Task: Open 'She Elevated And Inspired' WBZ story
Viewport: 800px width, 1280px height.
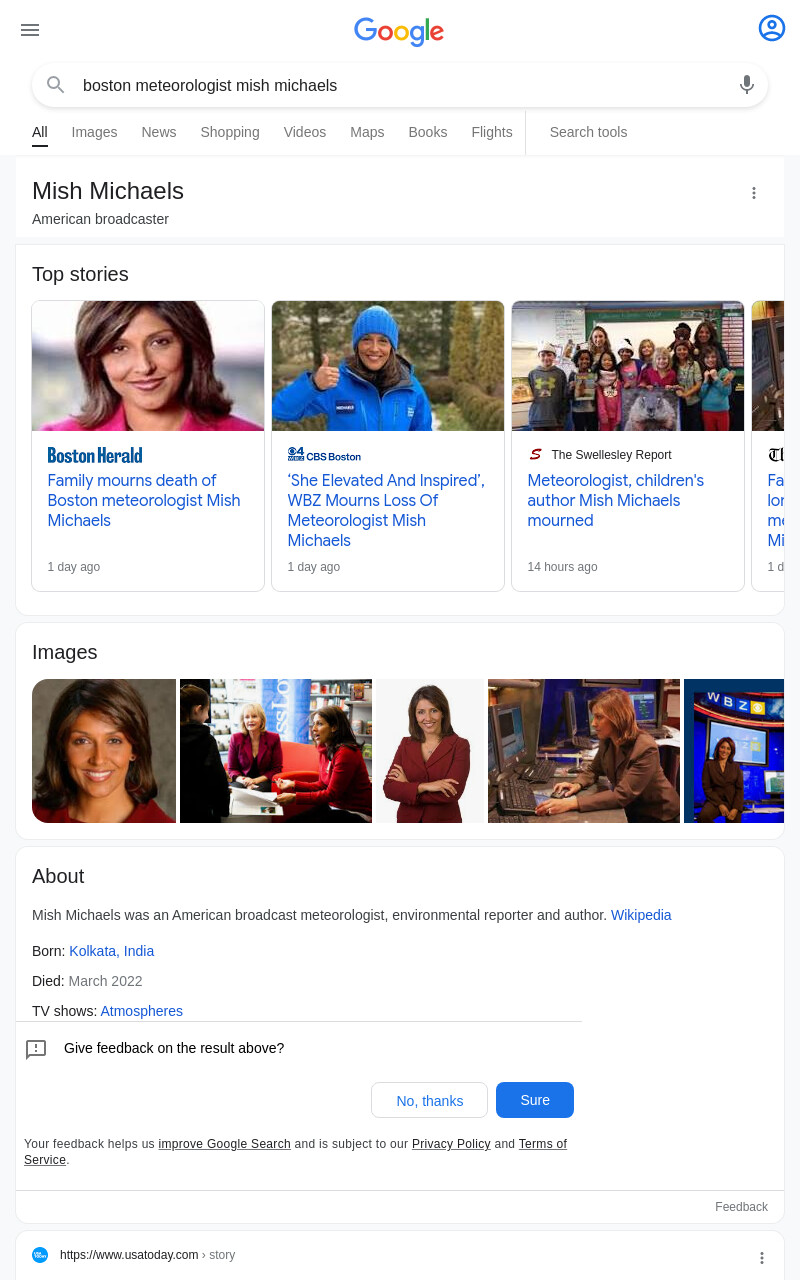Action: coord(387,510)
